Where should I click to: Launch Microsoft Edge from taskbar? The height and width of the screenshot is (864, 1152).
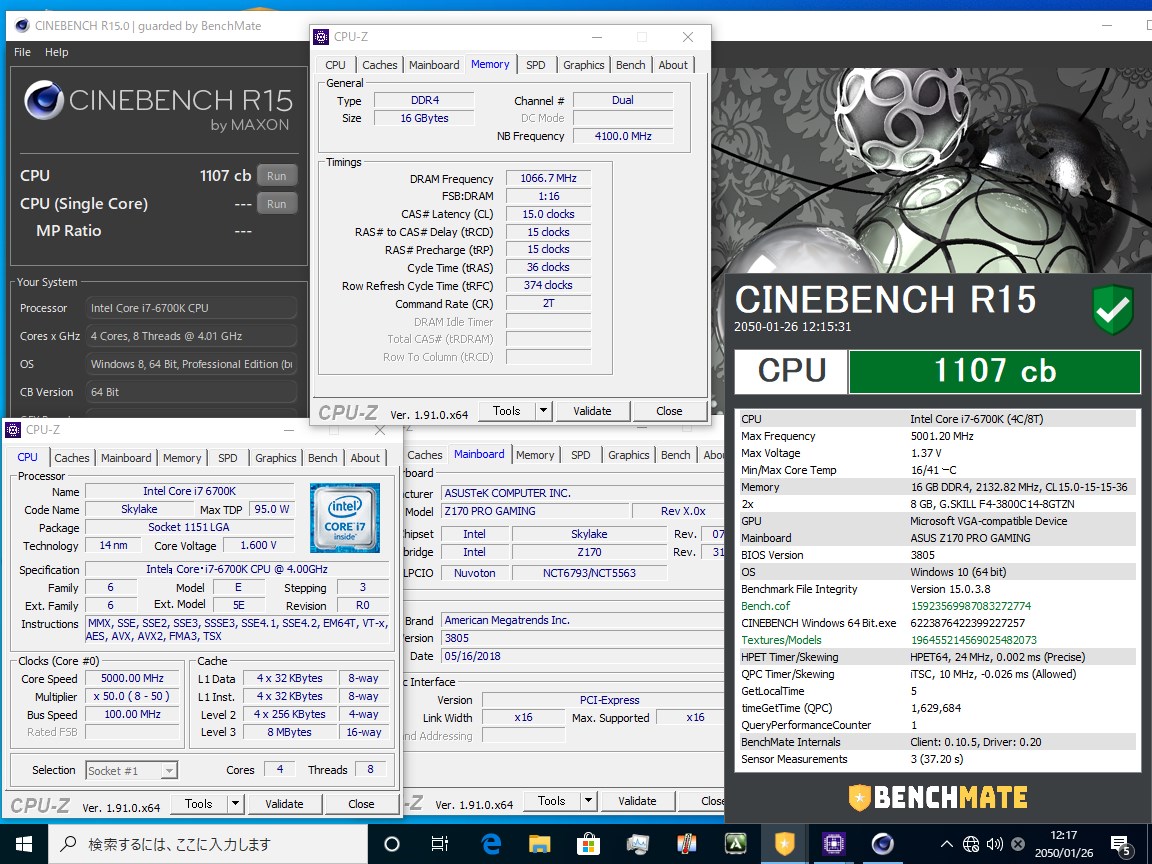pos(490,844)
